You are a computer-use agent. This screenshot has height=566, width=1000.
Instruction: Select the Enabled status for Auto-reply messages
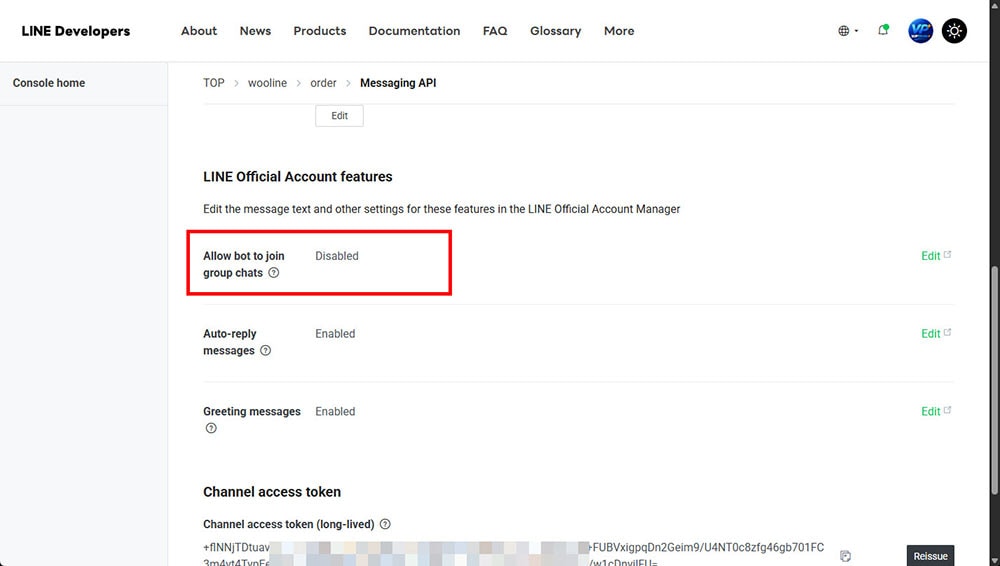[x=335, y=334]
